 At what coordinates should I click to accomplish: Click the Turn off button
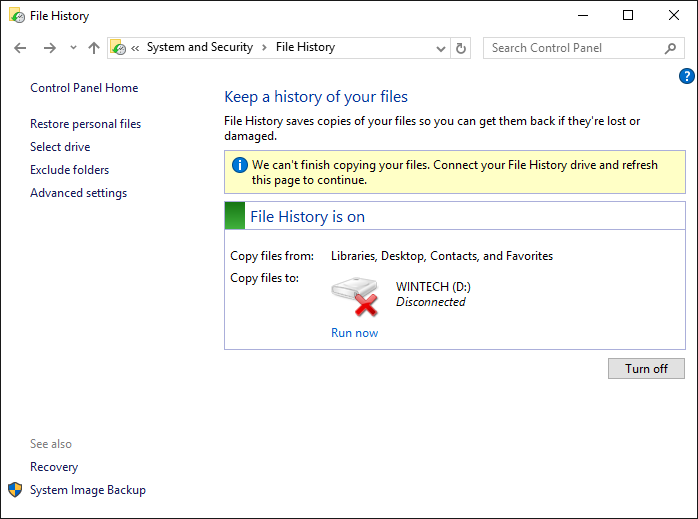pos(646,369)
